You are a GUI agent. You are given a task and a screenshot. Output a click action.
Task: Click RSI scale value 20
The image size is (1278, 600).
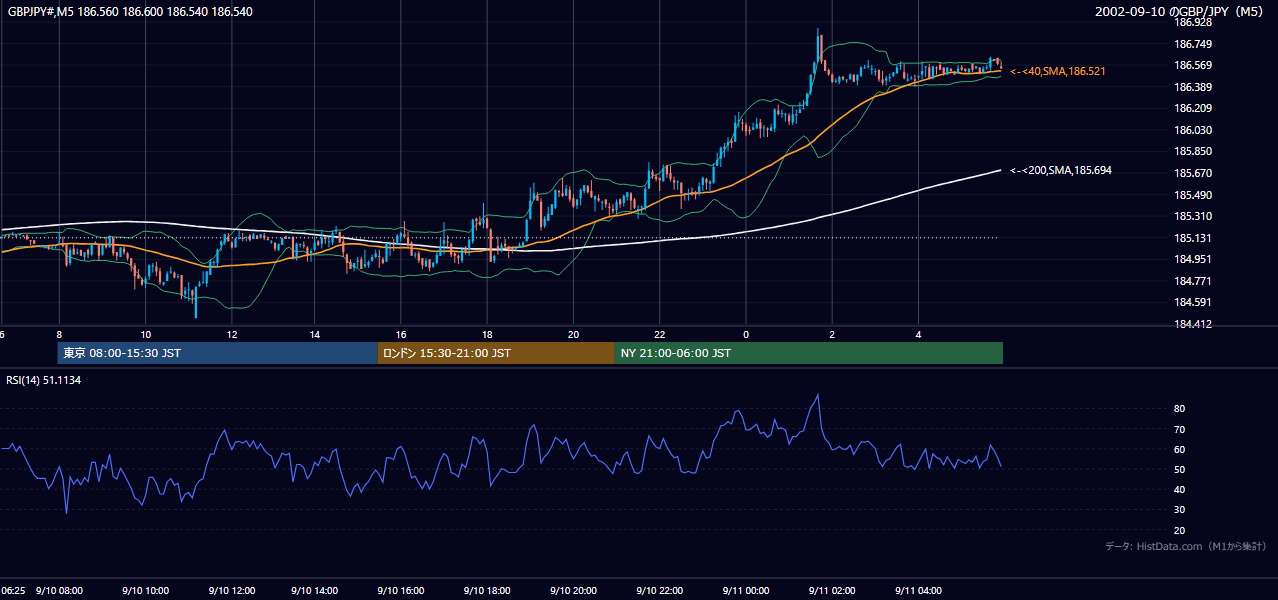[1180, 530]
